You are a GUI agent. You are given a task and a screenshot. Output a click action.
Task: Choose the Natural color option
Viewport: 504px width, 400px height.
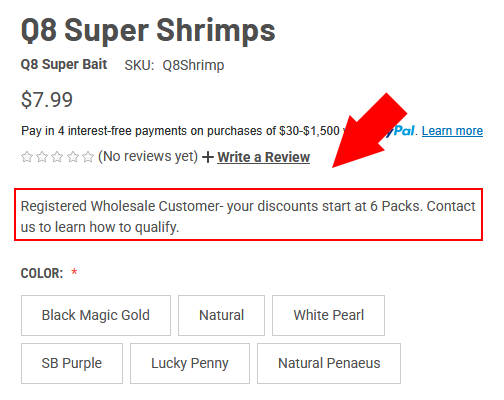(221, 315)
